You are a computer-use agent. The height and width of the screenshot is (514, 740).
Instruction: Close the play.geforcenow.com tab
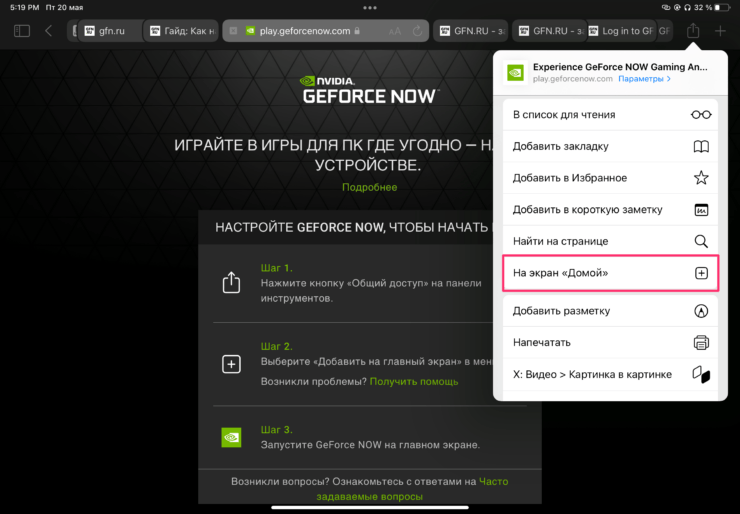tap(233, 31)
